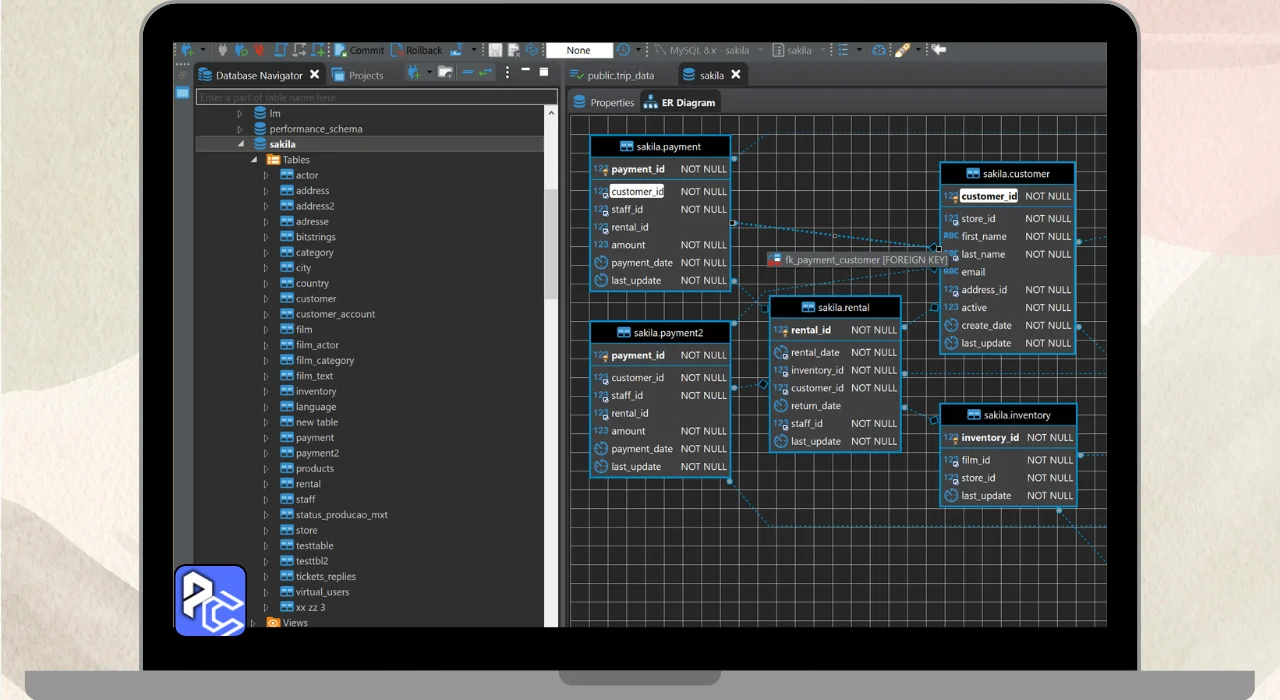
Task: Click the new connection plug icon in main toolbar
Action: click(x=187, y=50)
